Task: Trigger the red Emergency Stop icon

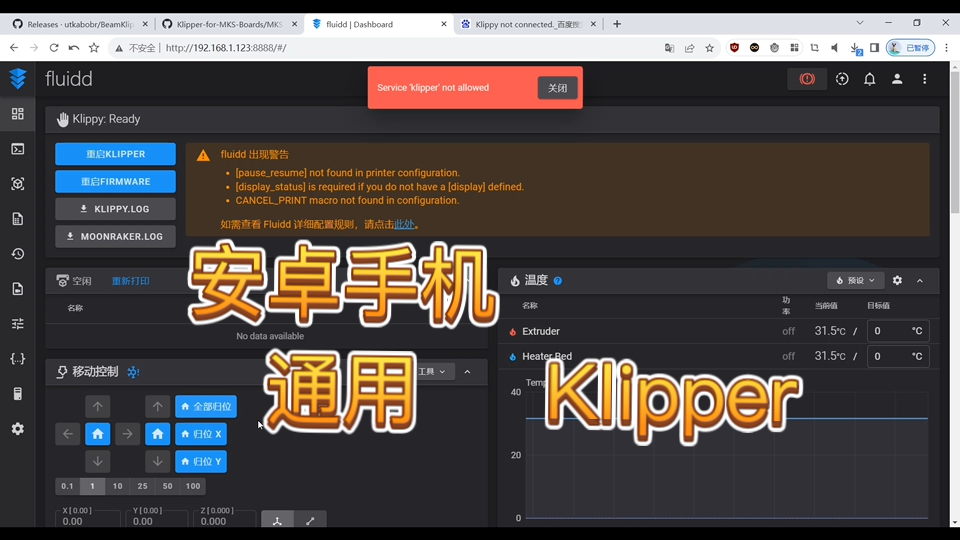Action: click(x=807, y=79)
